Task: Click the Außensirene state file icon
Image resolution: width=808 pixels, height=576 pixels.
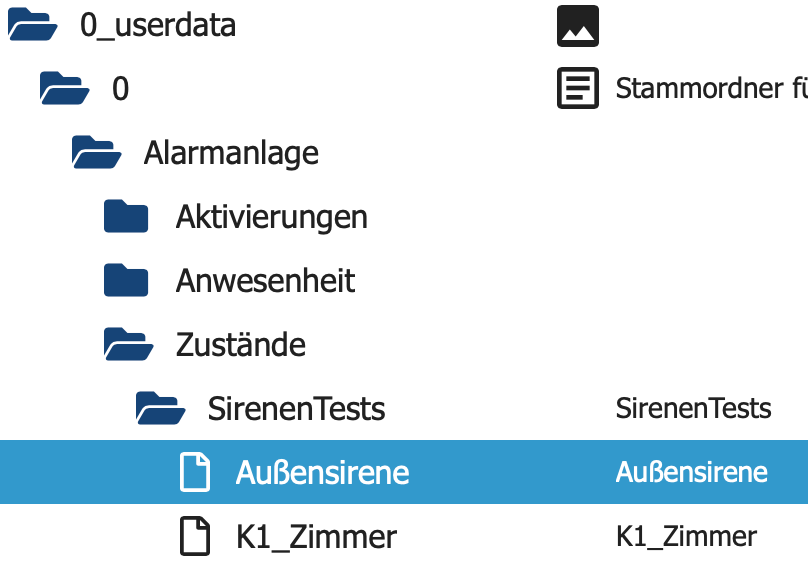Action: pos(195,472)
